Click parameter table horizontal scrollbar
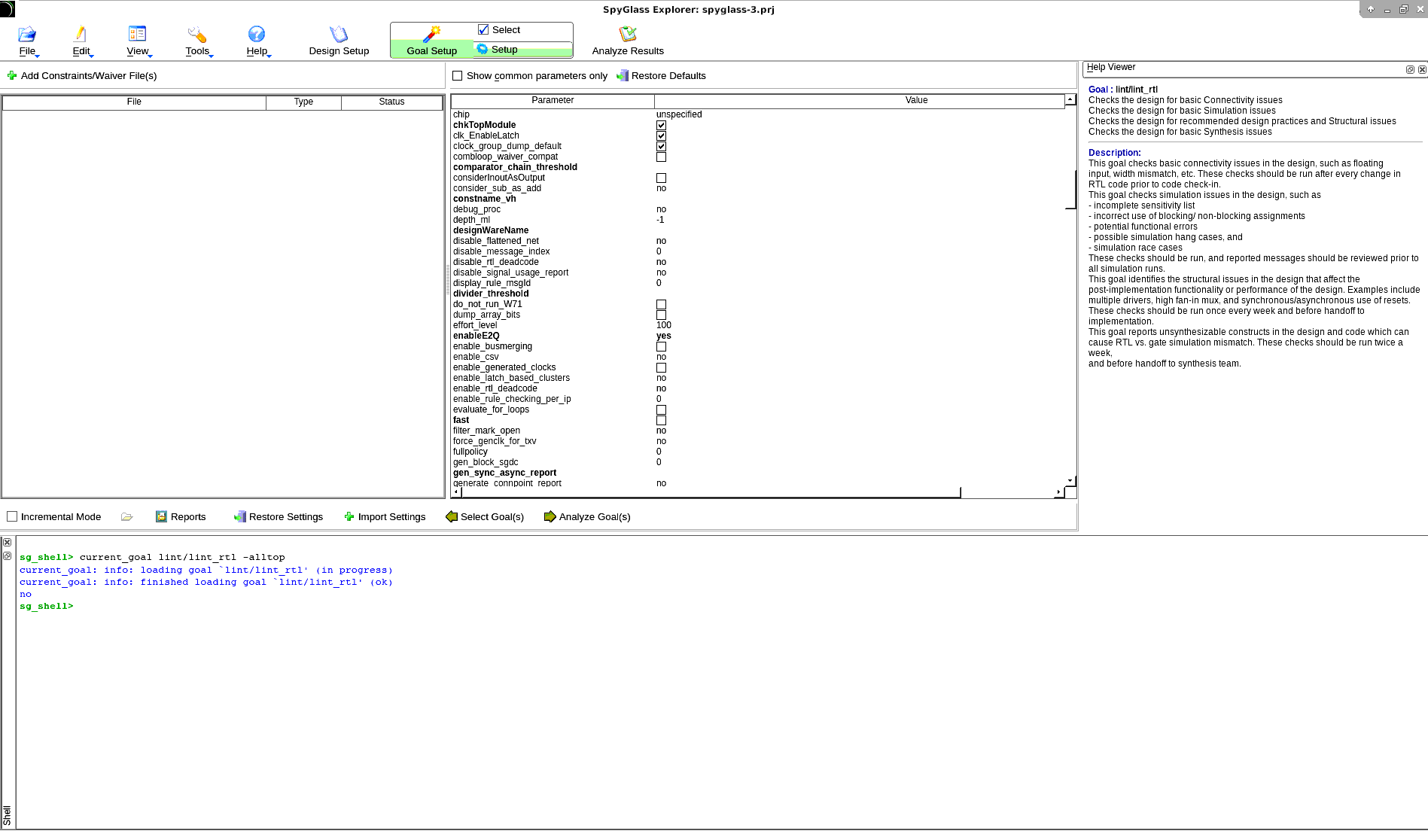This screenshot has width=1428, height=840. tap(711, 492)
